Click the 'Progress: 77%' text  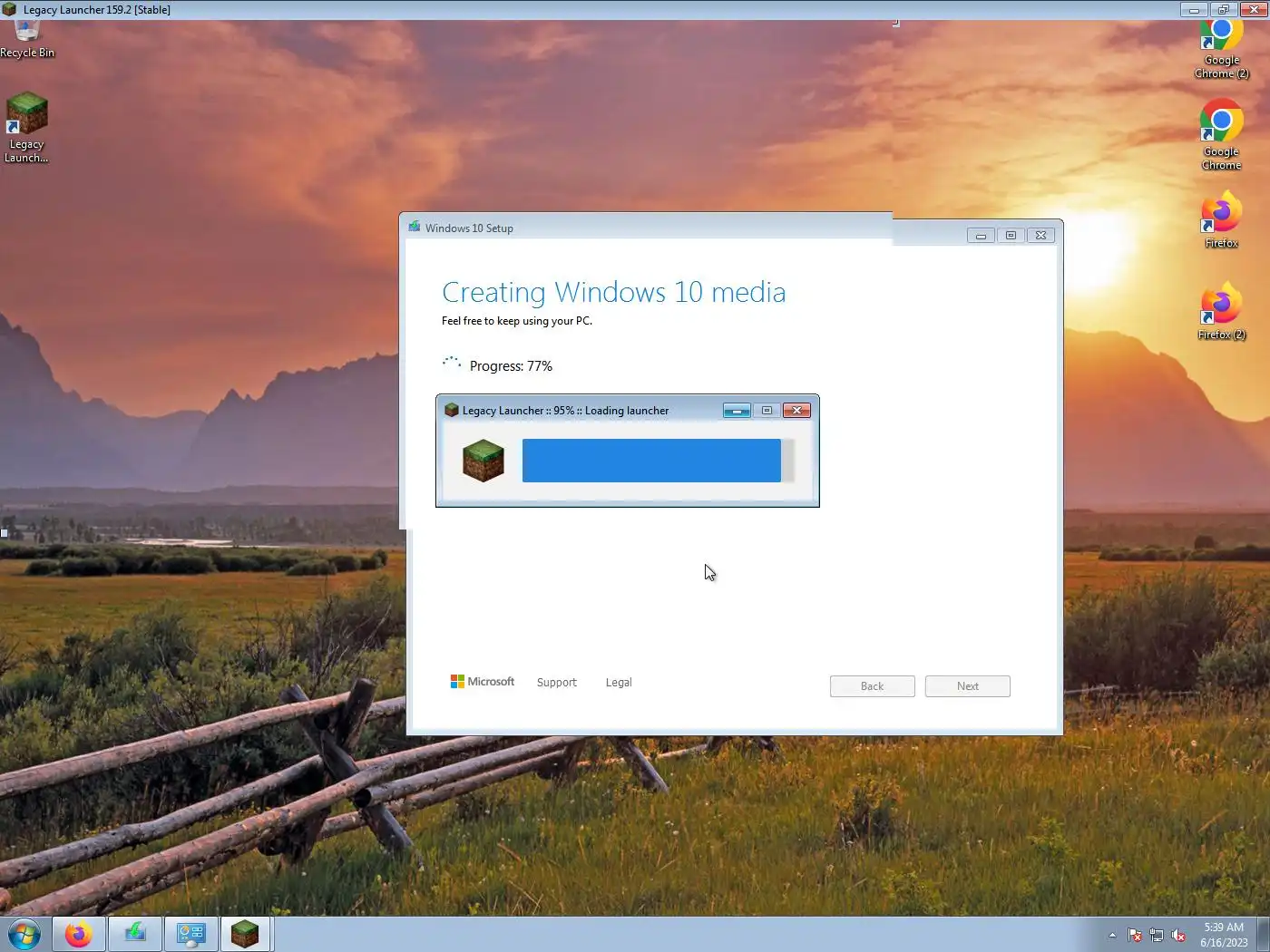(511, 366)
